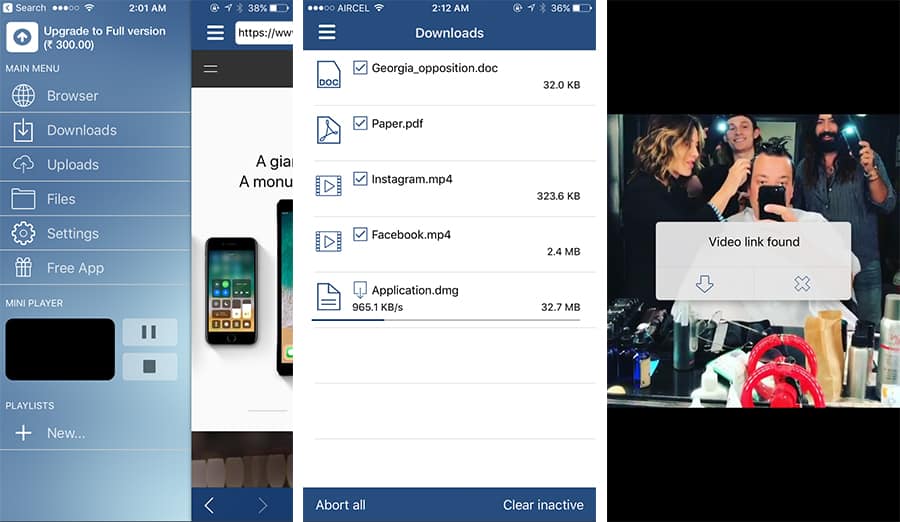Uncheck the Georgia_opposition.doc checkbox
The height and width of the screenshot is (522, 900).
pos(361,68)
